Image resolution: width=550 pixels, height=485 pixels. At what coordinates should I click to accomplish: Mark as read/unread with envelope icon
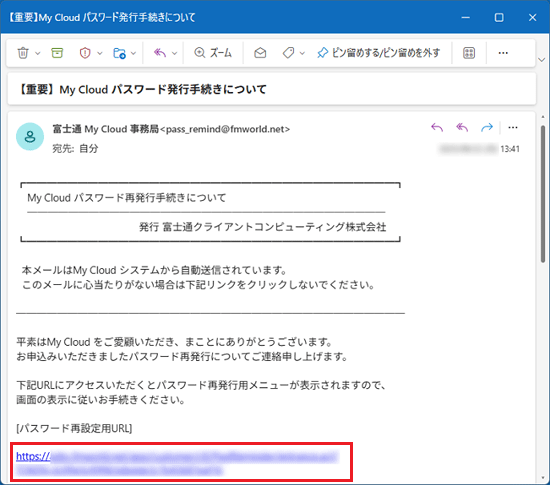click(x=260, y=53)
